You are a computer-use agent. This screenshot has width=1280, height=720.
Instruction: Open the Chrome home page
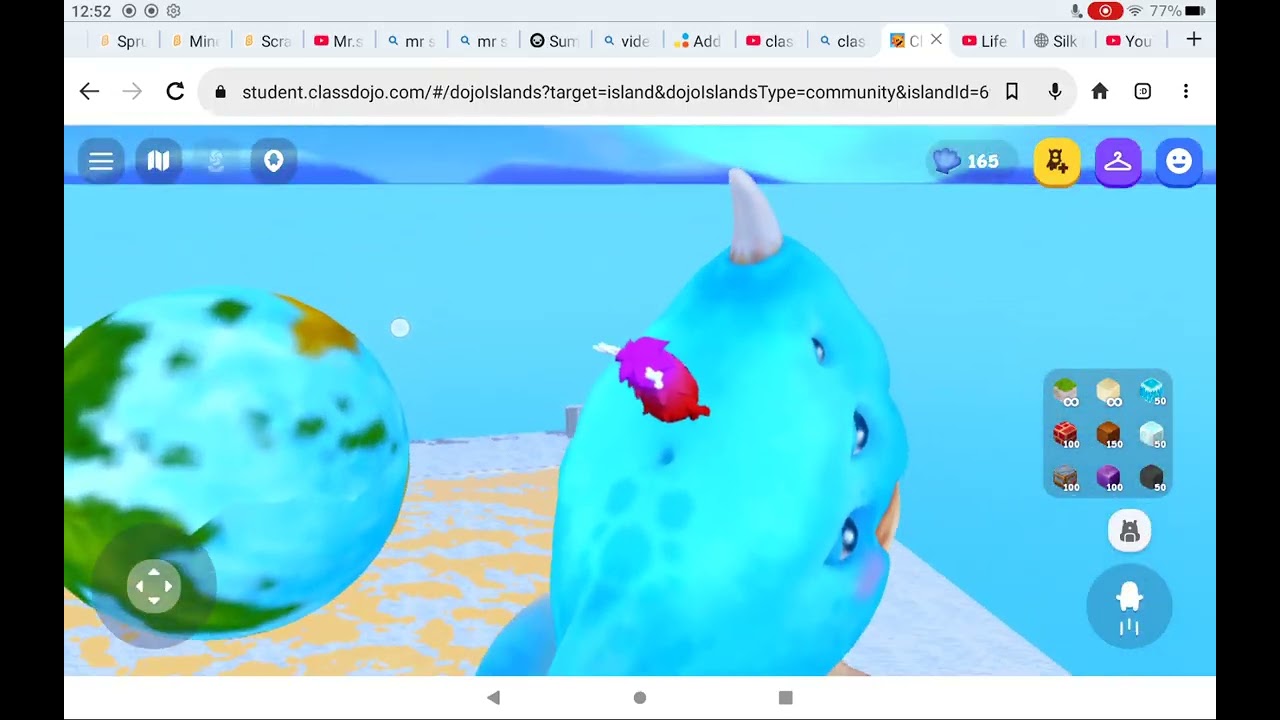pyautogui.click(x=1100, y=92)
